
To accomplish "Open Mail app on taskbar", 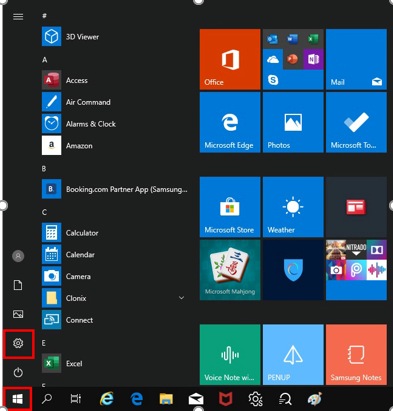I will coord(196,399).
